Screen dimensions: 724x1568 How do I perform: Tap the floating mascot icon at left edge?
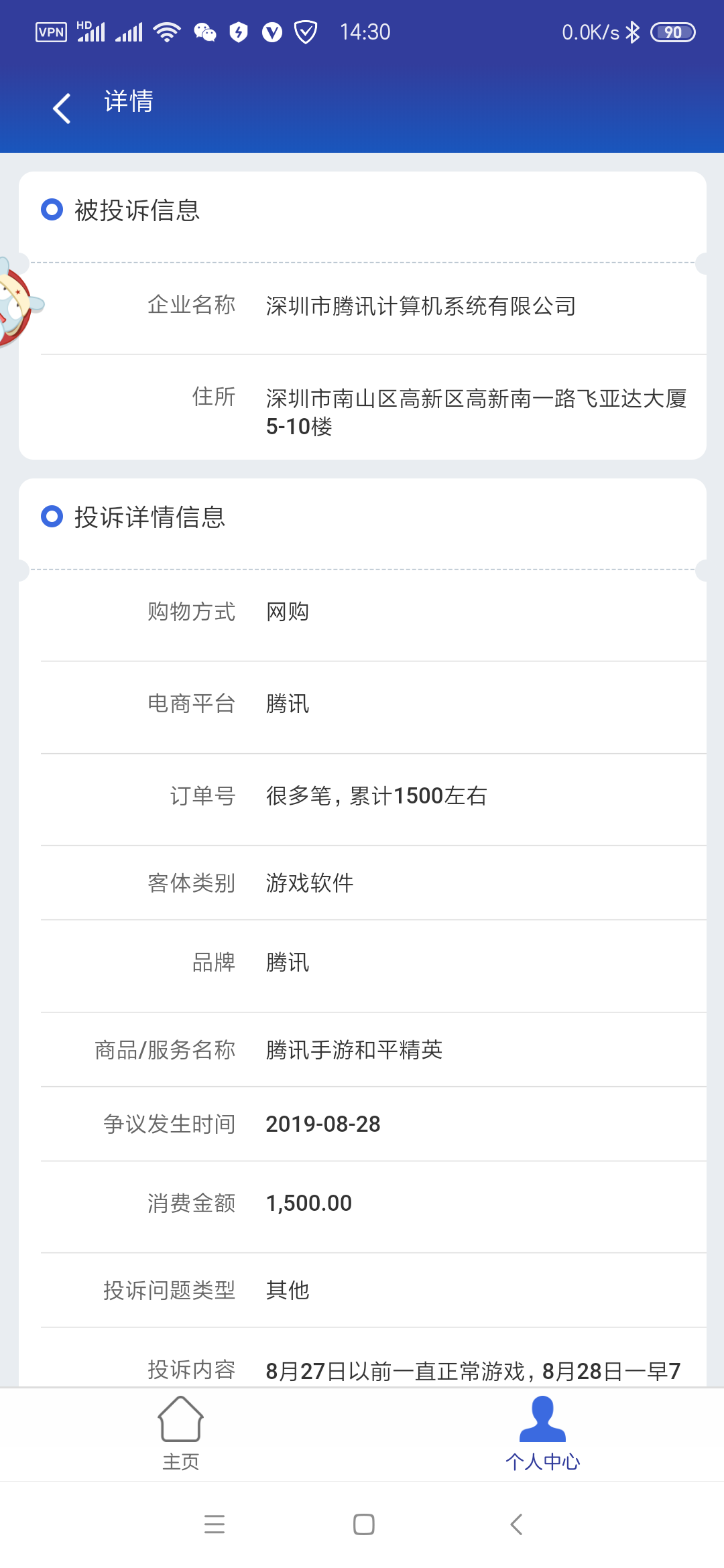click(x=18, y=303)
